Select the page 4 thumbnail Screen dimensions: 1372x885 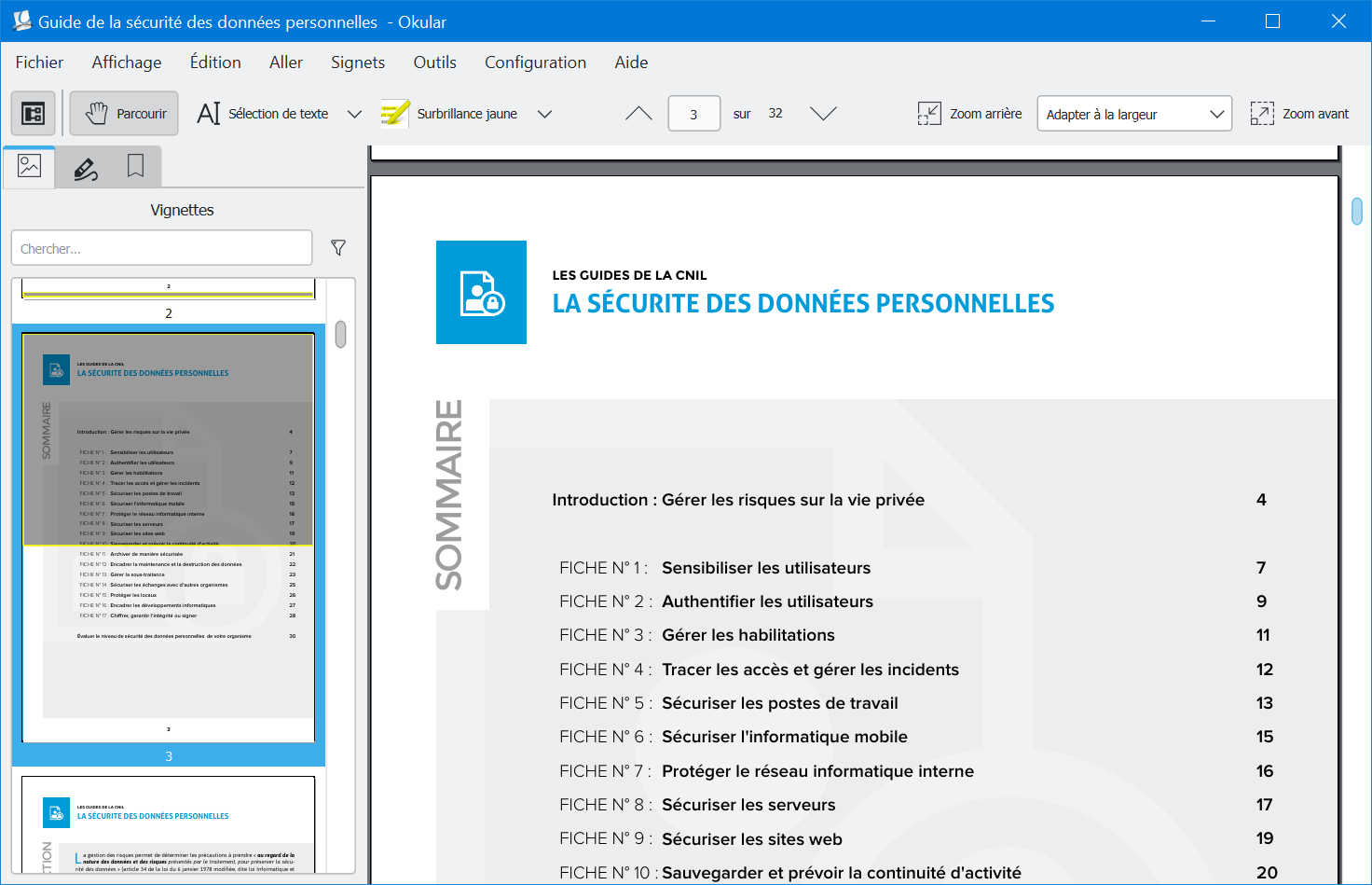point(169,824)
